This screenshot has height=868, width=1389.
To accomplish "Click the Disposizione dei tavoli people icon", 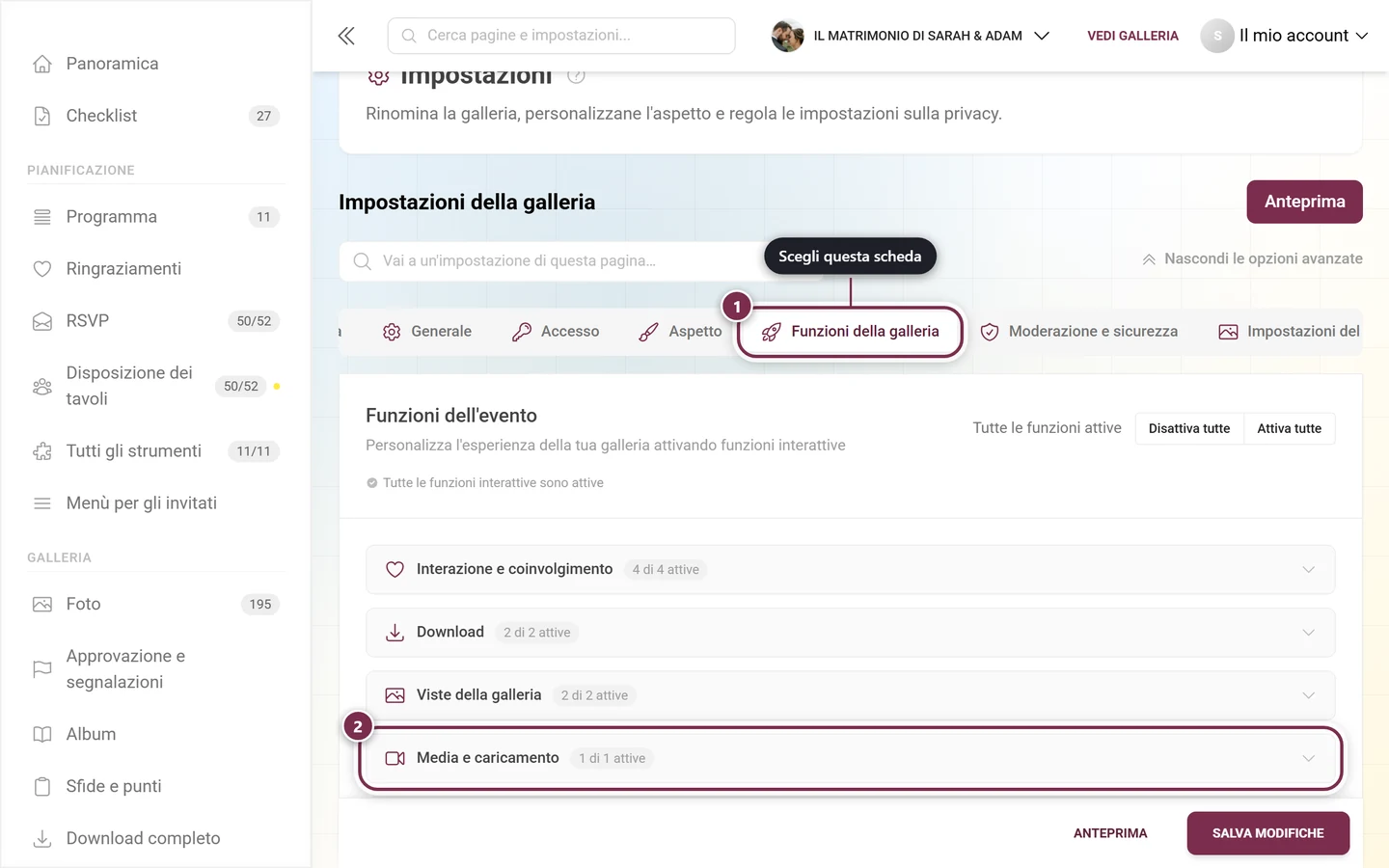I will pyautogui.click(x=42, y=386).
